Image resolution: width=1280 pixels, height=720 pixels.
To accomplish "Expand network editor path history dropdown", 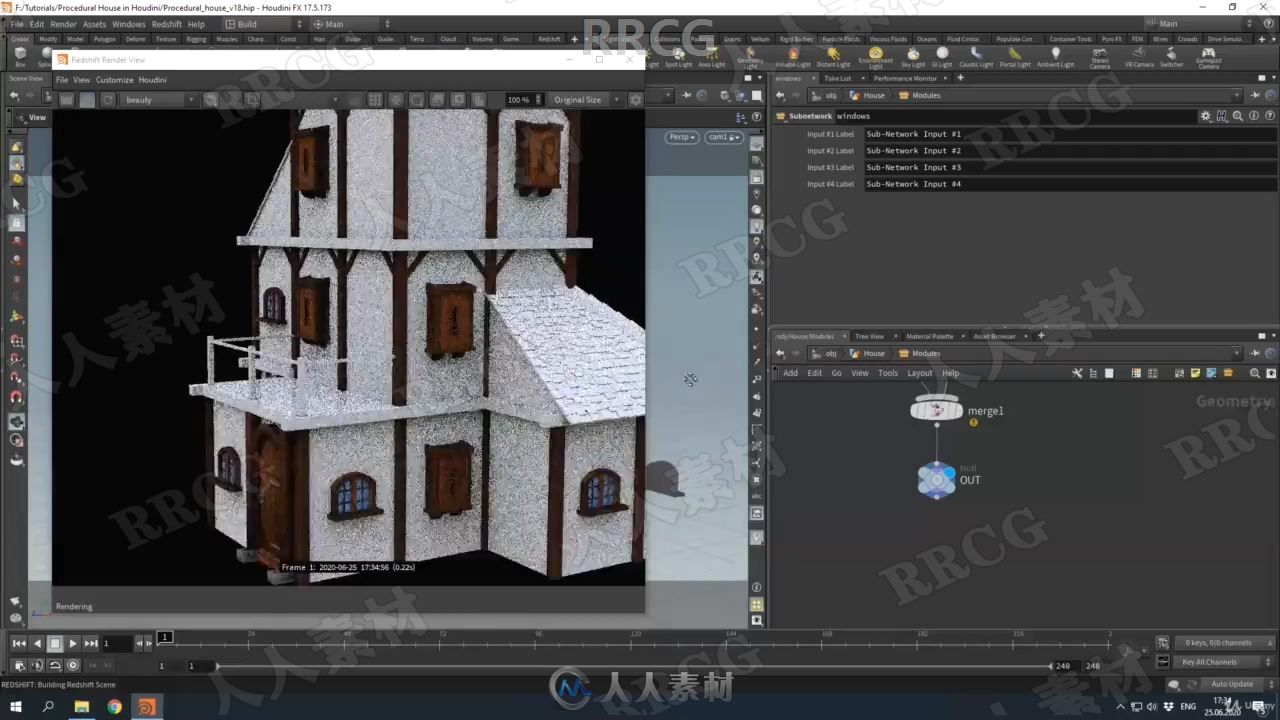I will [x=1238, y=353].
